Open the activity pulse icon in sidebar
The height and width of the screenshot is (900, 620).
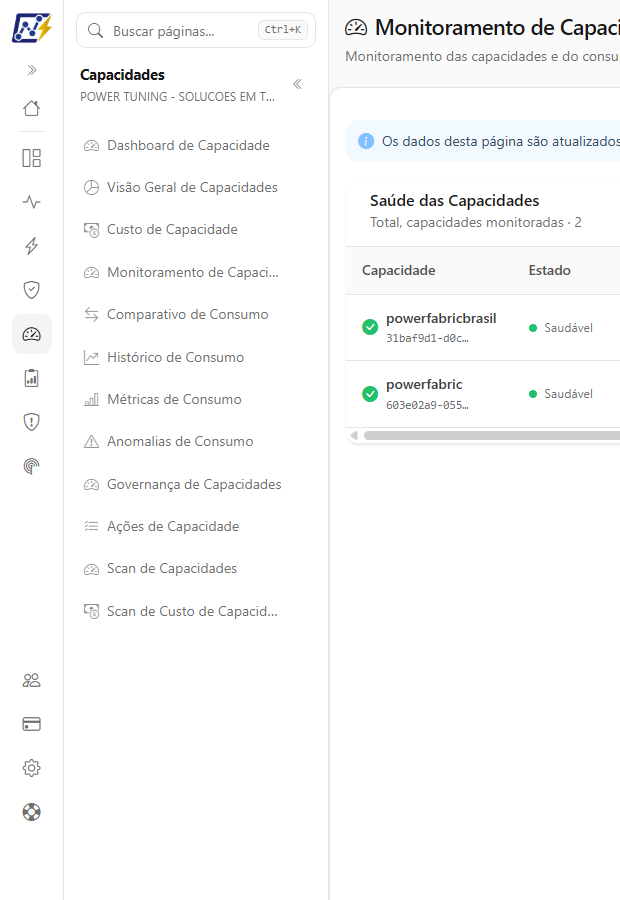[x=32, y=202]
